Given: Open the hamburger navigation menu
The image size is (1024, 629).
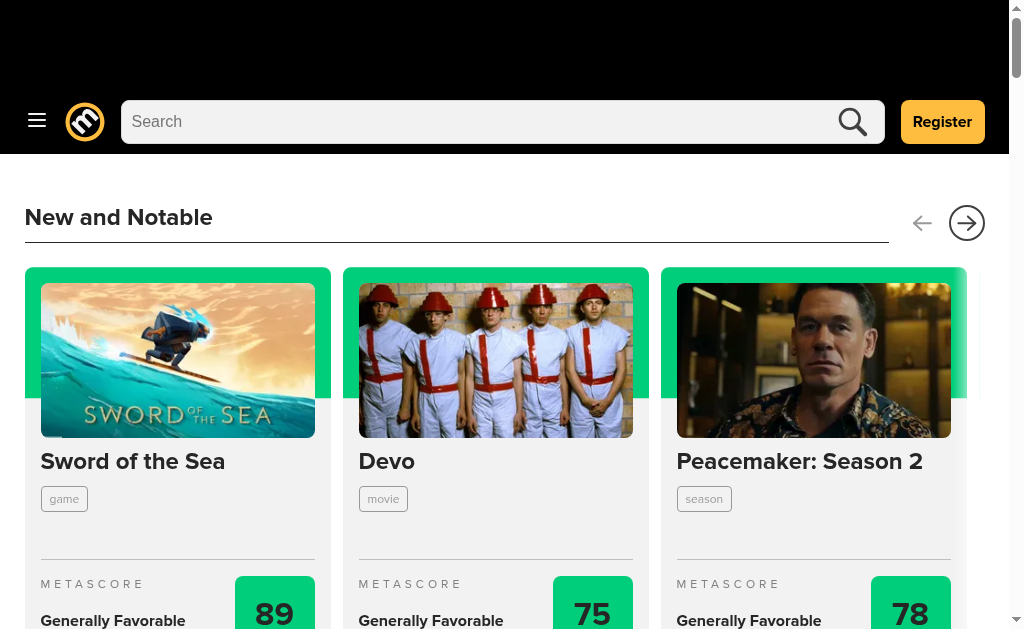Looking at the screenshot, I should (x=37, y=121).
